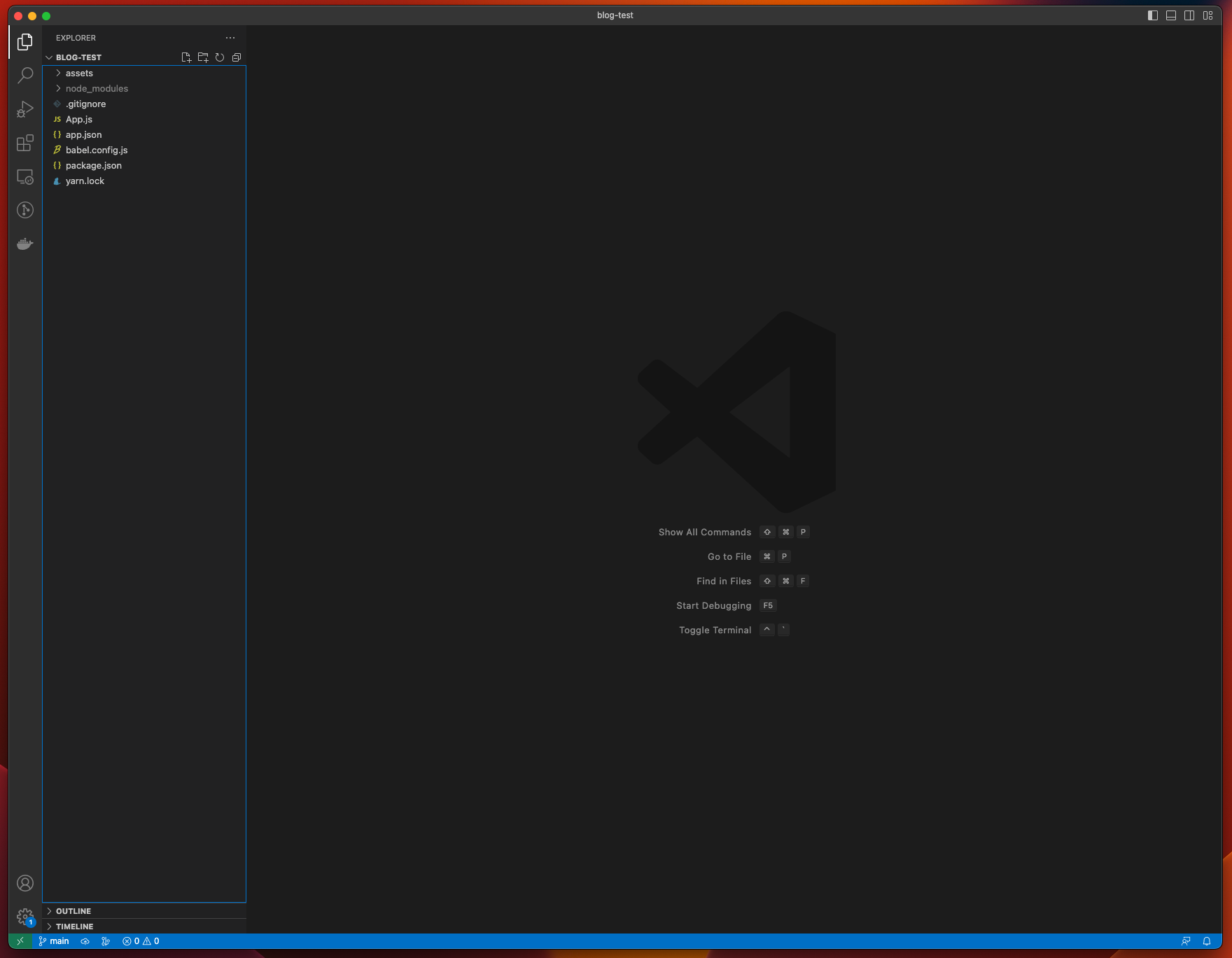Click the main branch indicator

click(54, 941)
